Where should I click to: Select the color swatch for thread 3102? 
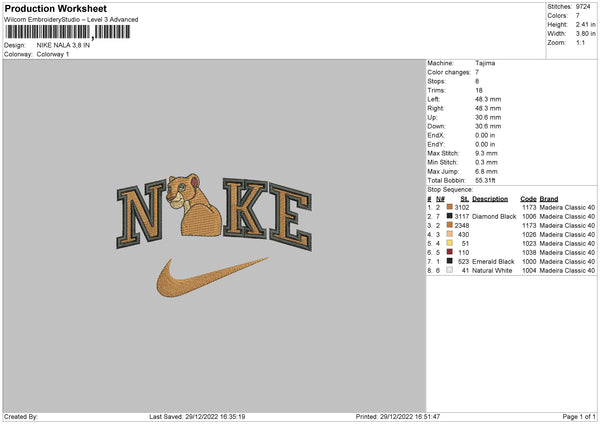450,207
